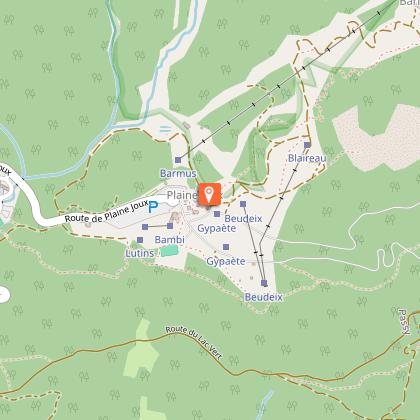The image size is (420, 420).
Task: Click the Bambi lift label
Action: coord(170,240)
